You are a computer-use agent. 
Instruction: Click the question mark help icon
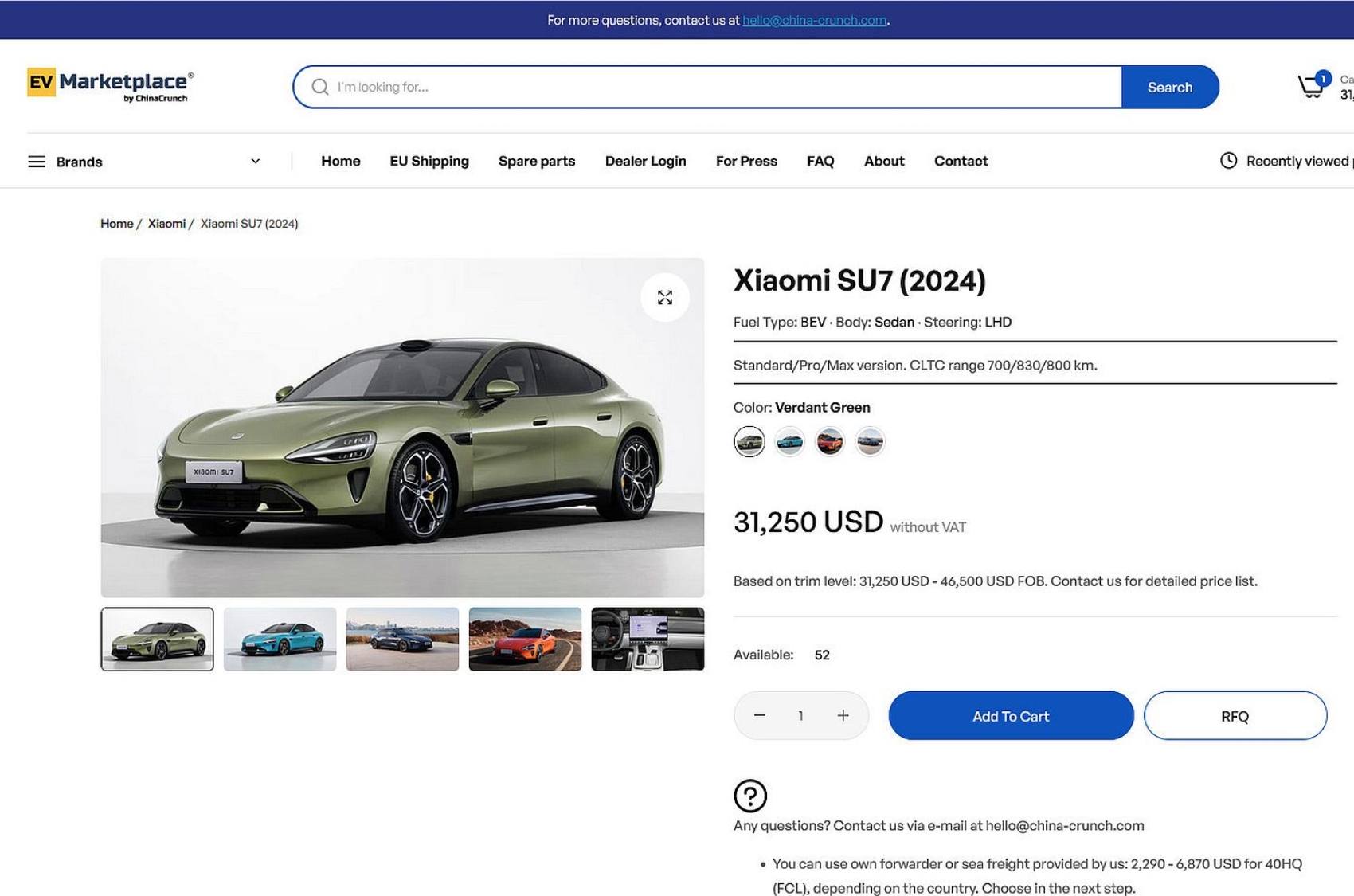749,795
